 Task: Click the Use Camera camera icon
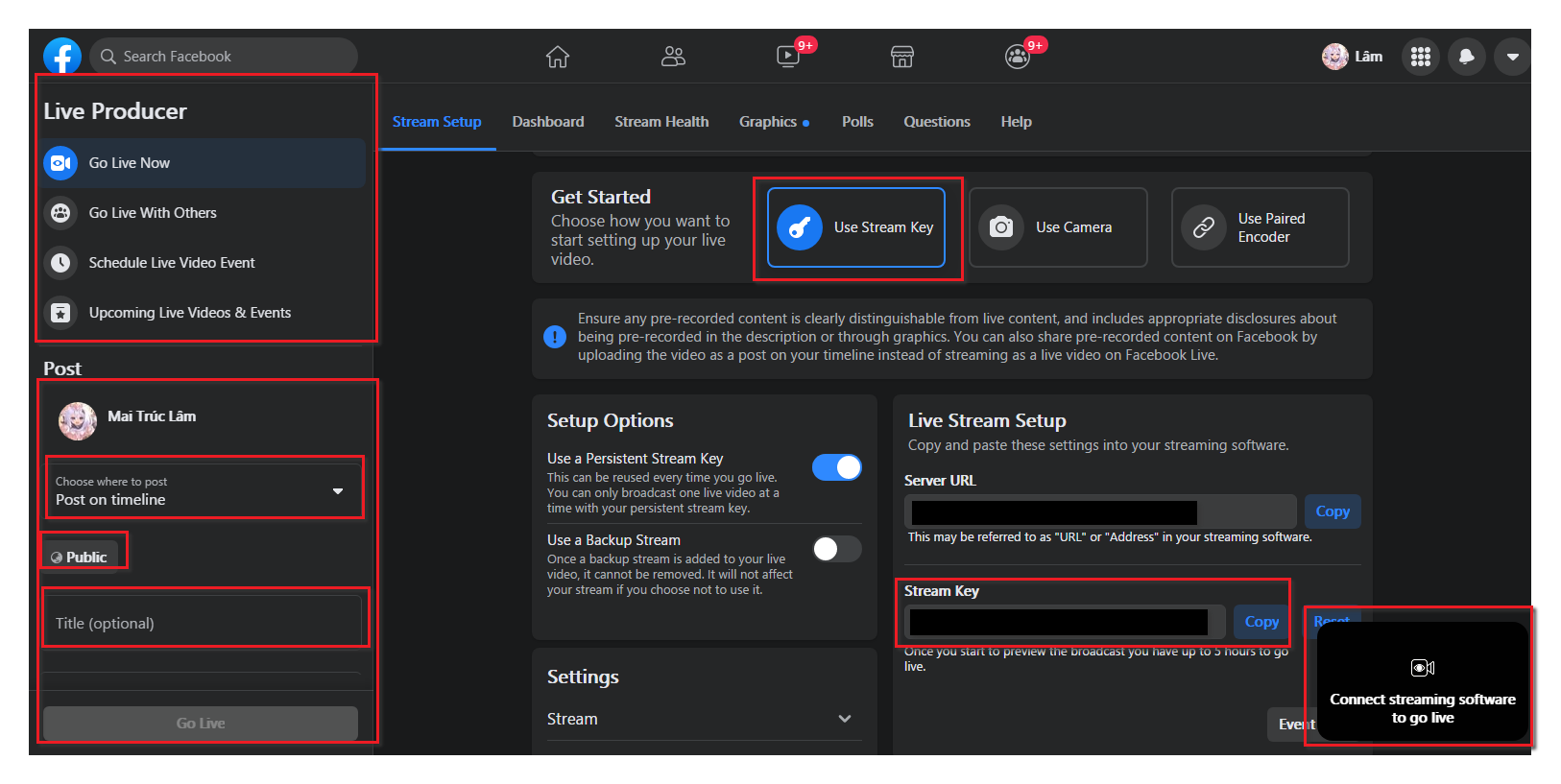(x=1001, y=227)
